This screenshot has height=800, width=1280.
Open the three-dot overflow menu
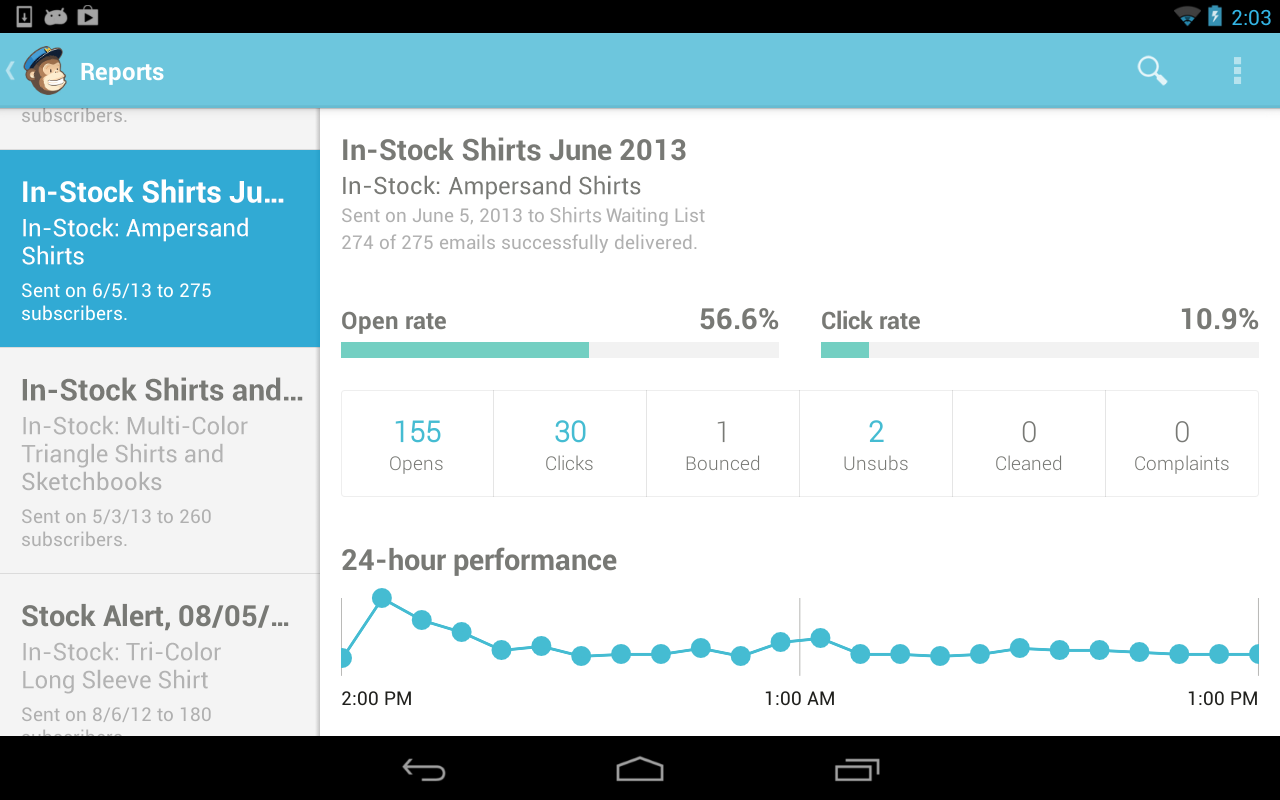tap(1237, 71)
